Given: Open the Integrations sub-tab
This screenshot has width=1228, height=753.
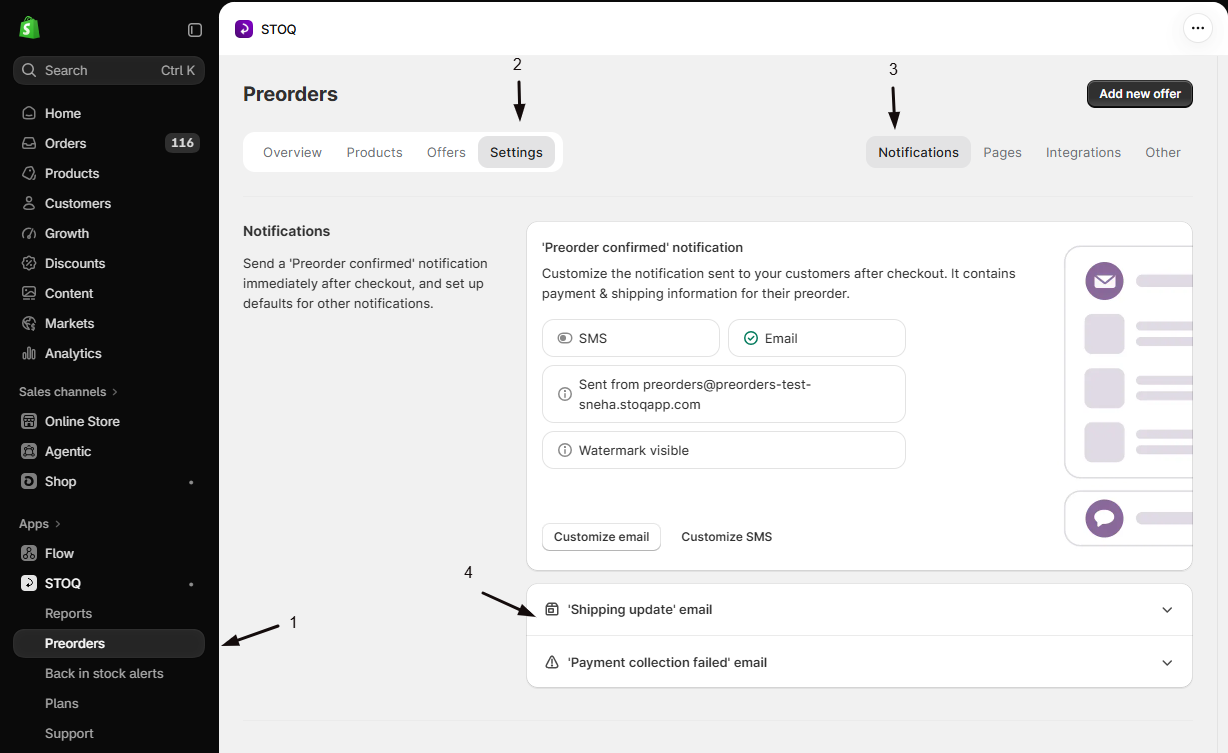Looking at the screenshot, I should [1083, 152].
